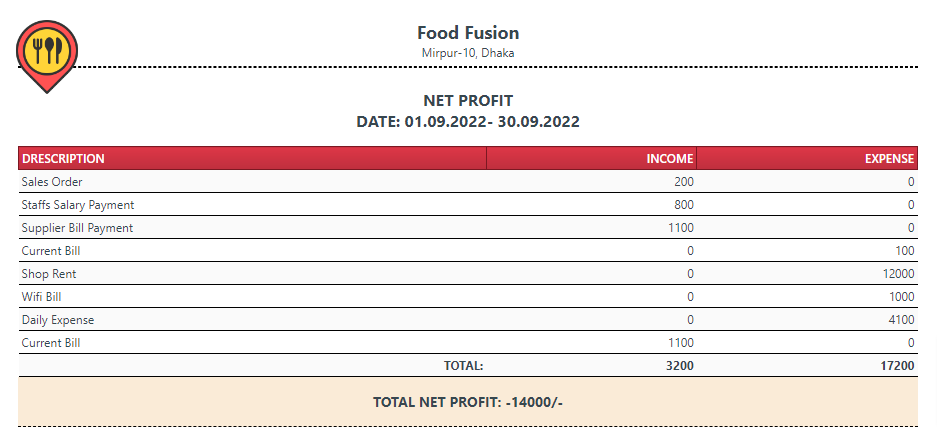Click the Daily Expense value 4100

pyautogui.click(x=901, y=320)
